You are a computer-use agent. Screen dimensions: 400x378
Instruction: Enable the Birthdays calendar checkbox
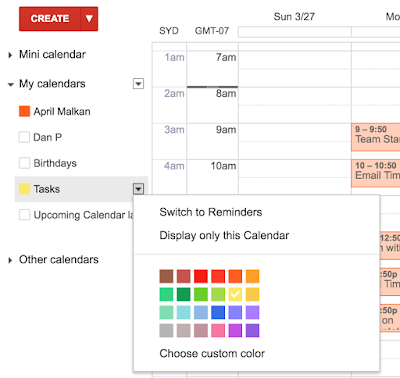(x=24, y=163)
